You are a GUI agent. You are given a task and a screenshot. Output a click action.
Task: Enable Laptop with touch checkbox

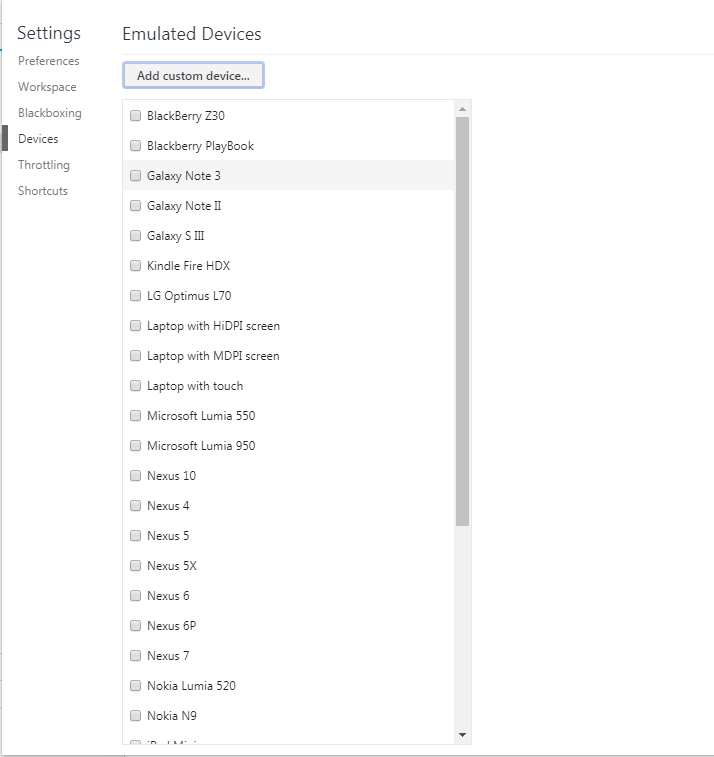pyautogui.click(x=136, y=385)
